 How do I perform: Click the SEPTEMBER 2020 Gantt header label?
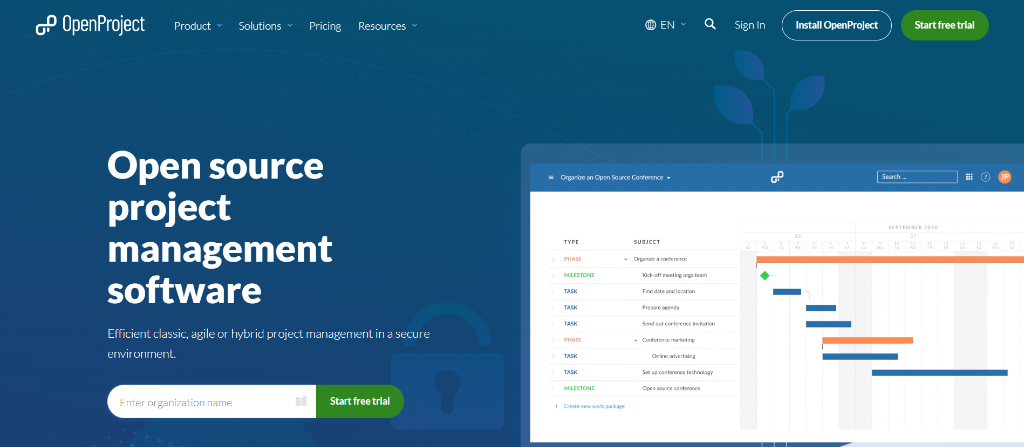[x=912, y=227]
